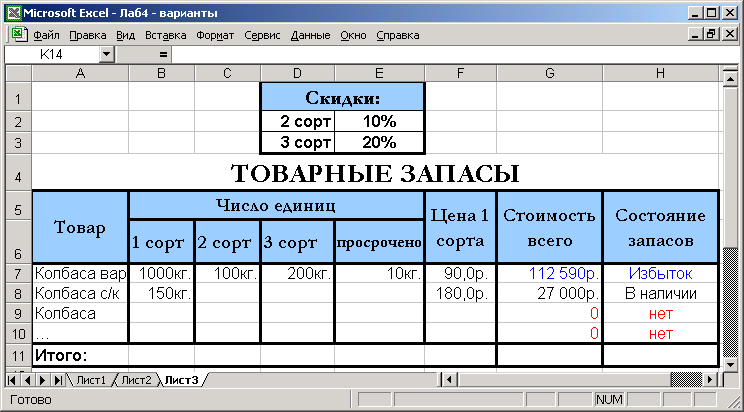Screen dimensions: 744x412
Task: Select the Состояние запасов header cell
Action: [661, 227]
